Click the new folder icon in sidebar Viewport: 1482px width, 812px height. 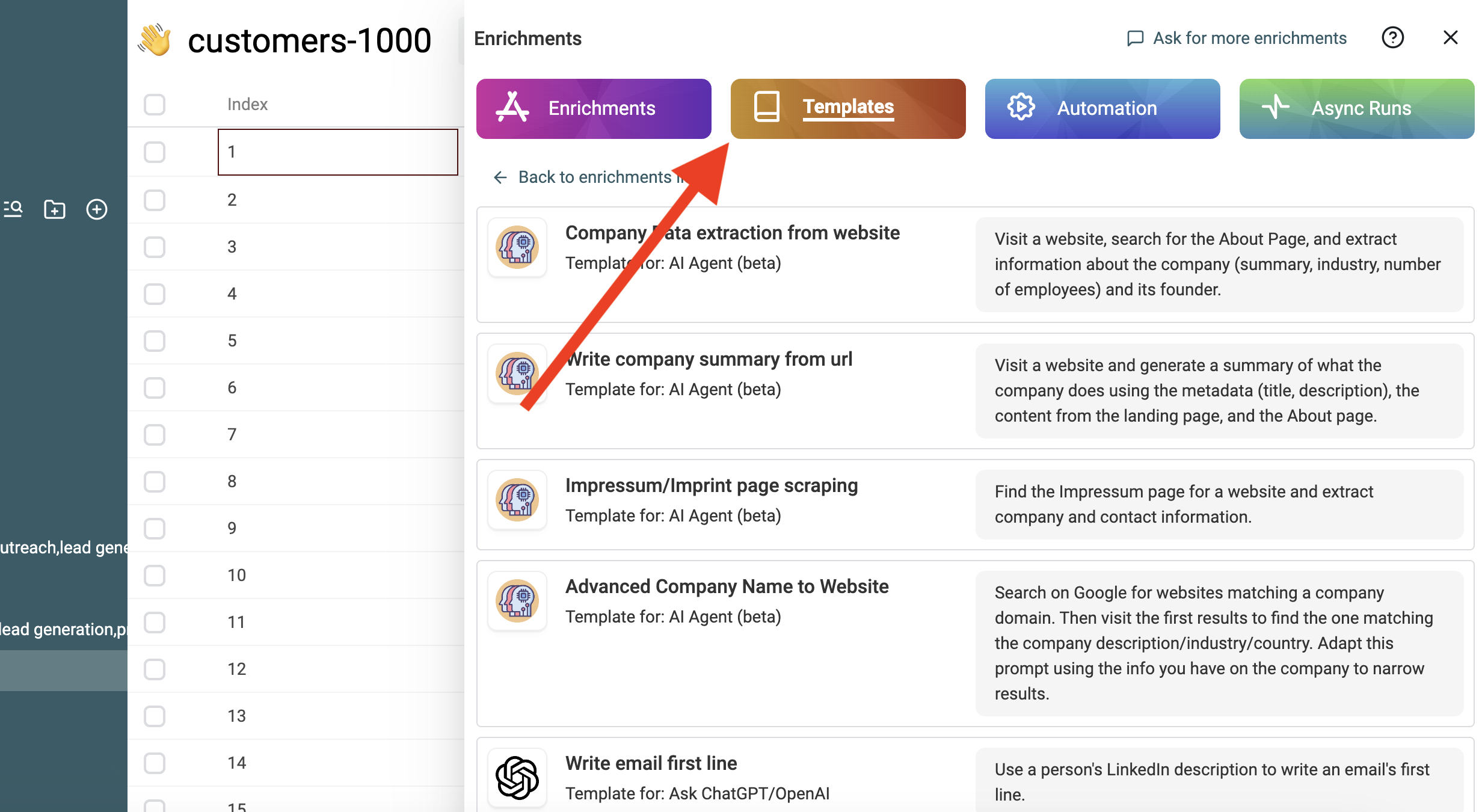(x=55, y=209)
